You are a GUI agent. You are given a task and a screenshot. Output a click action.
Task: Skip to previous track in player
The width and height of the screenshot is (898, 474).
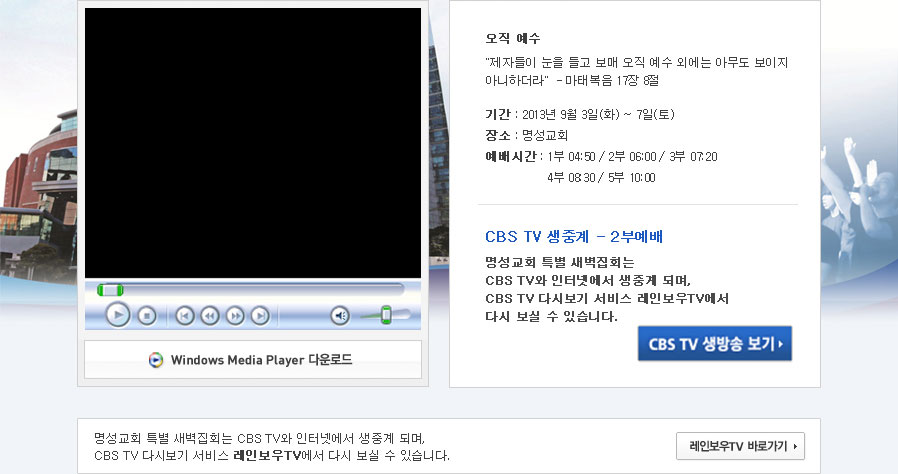tap(184, 316)
